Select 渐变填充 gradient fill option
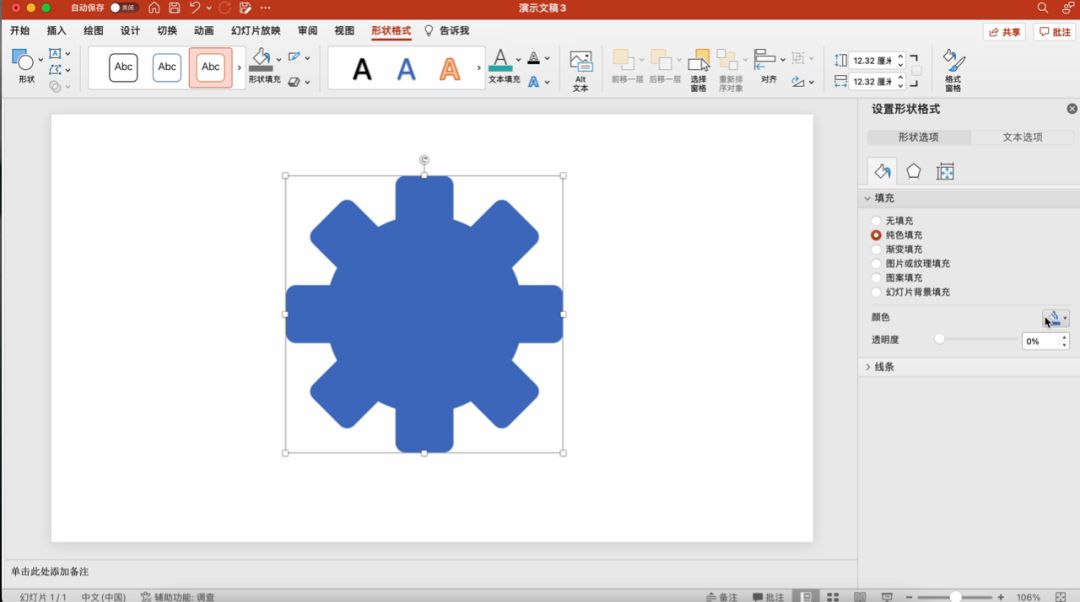The width and height of the screenshot is (1080, 602). 876,249
